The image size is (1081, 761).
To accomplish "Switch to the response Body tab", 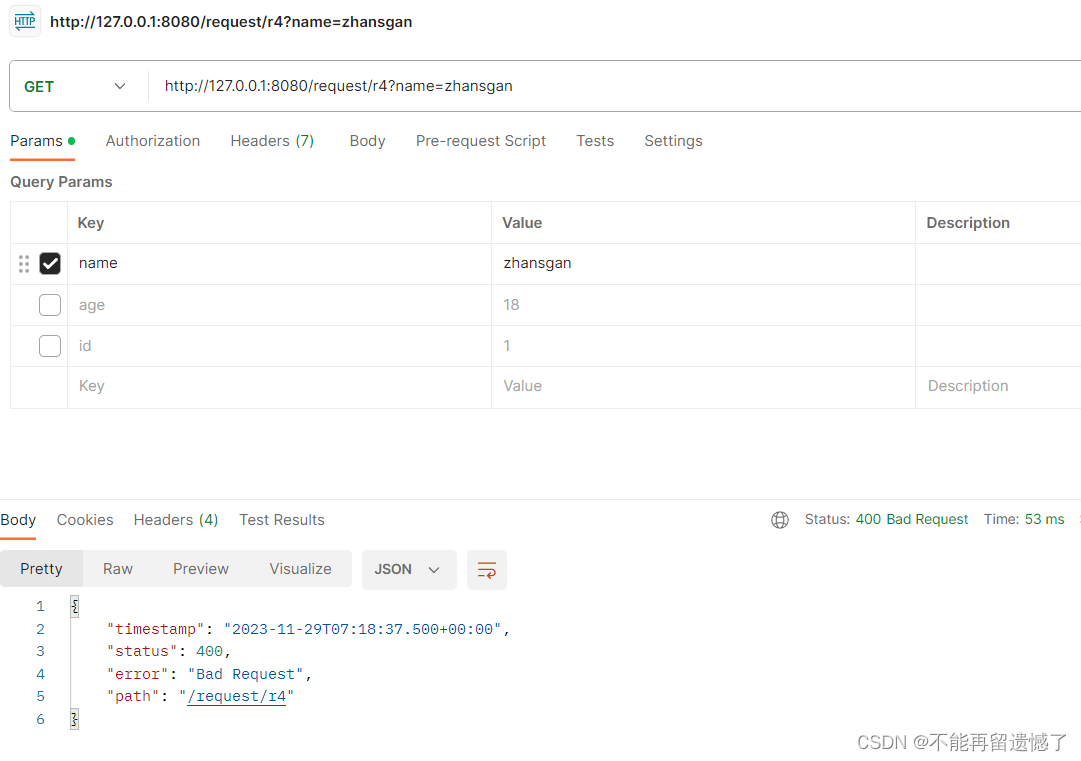I will point(18,520).
